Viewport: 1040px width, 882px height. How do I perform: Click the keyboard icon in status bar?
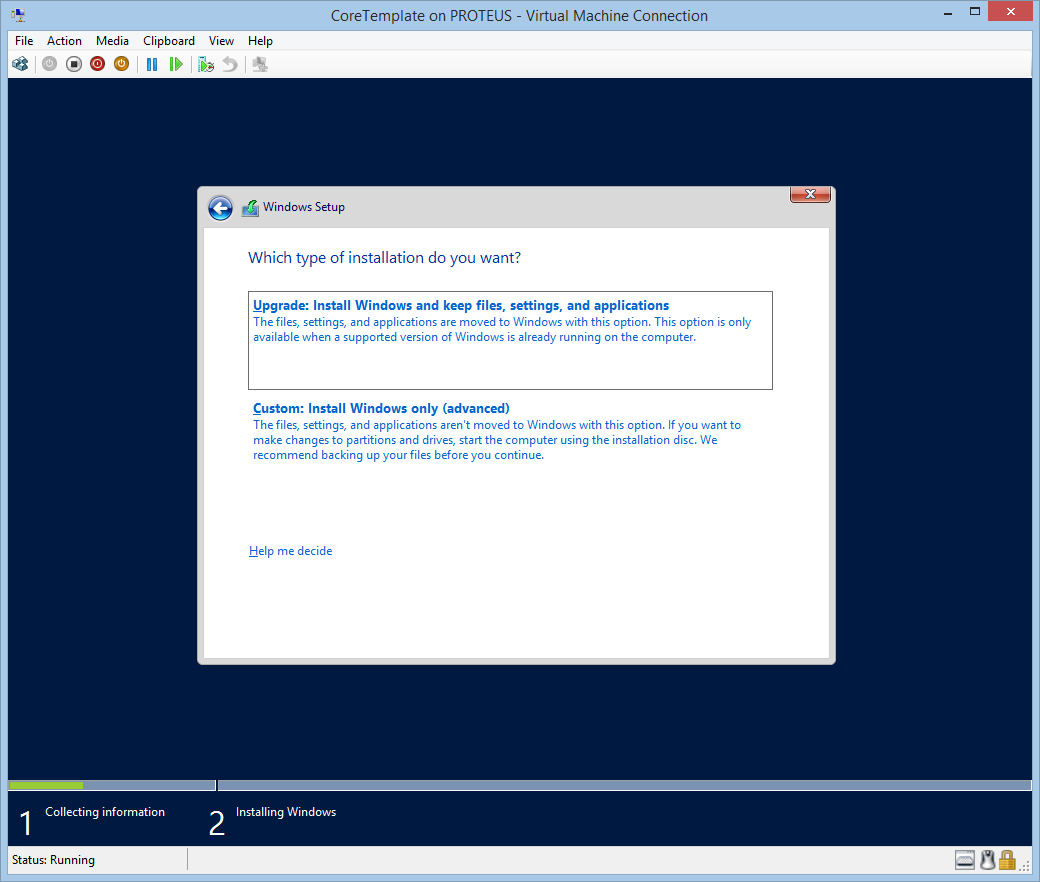tap(965, 860)
